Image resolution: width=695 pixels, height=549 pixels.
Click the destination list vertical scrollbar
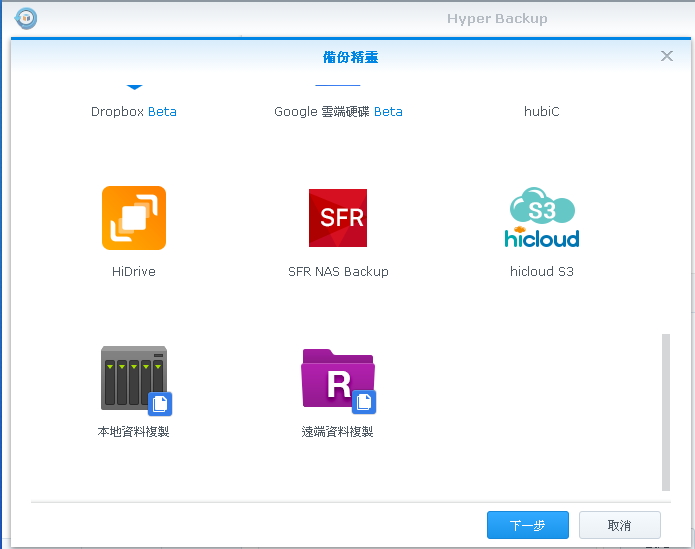(x=666, y=413)
